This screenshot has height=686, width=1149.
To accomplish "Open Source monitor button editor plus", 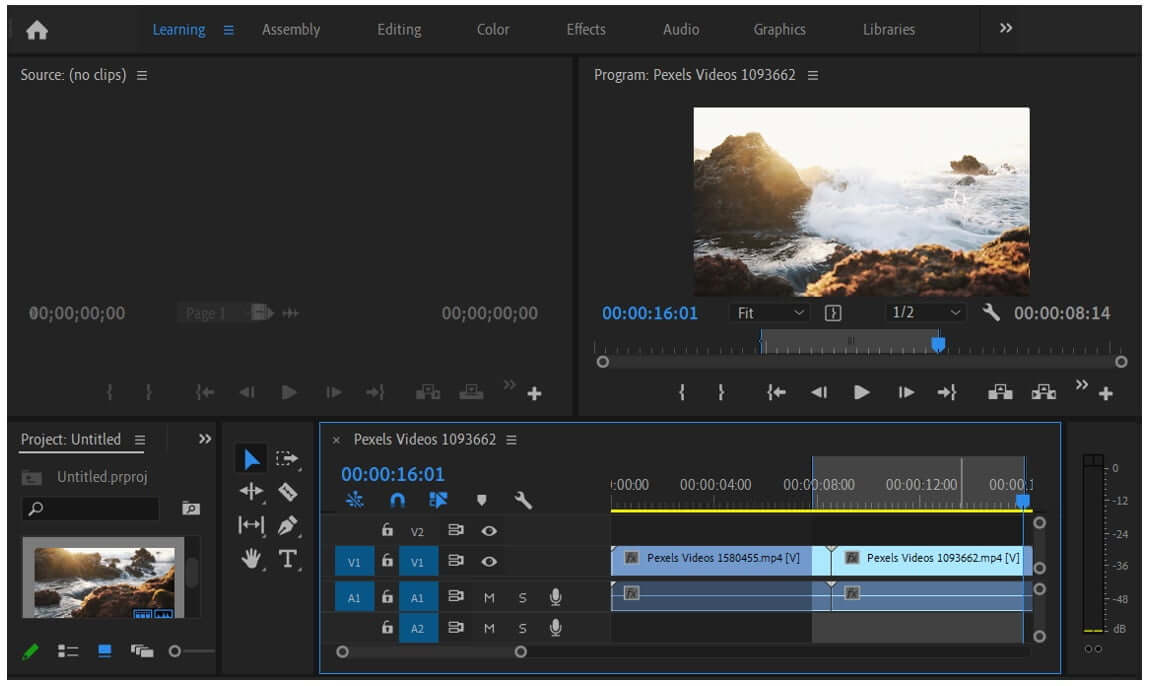I will [x=534, y=394].
